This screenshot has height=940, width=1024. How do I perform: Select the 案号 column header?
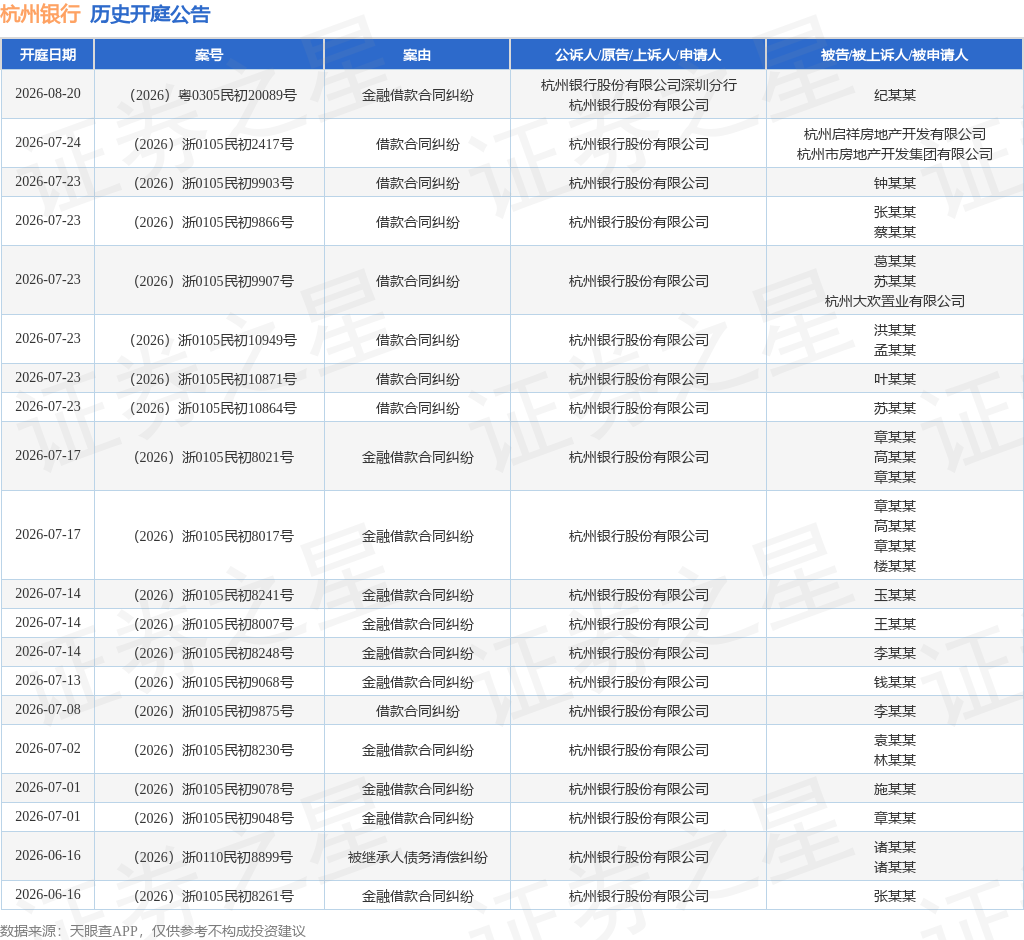(209, 55)
